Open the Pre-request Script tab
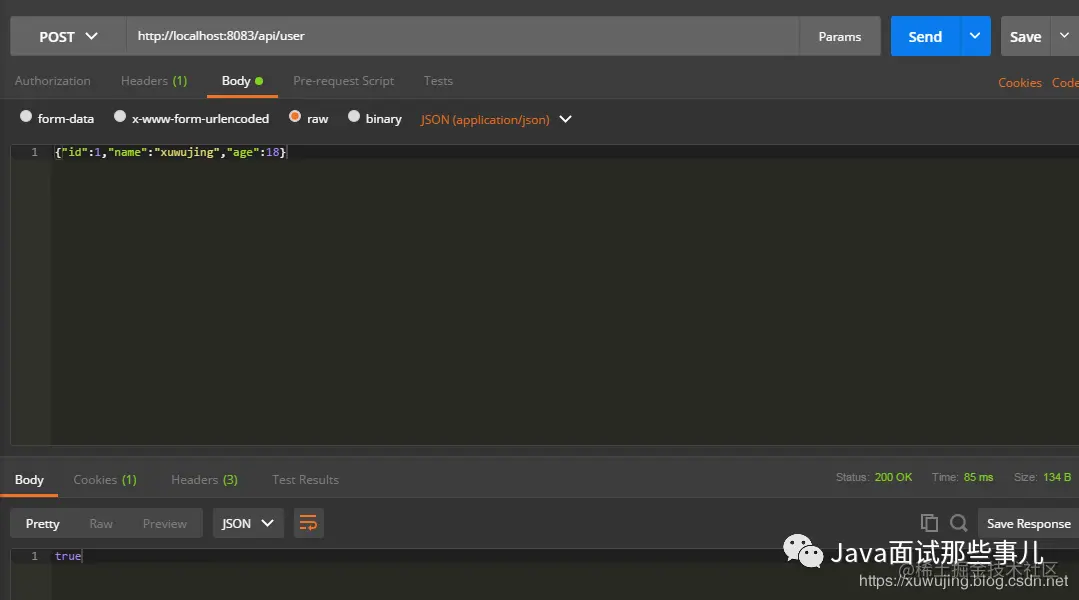The image size is (1079, 600). 343,81
